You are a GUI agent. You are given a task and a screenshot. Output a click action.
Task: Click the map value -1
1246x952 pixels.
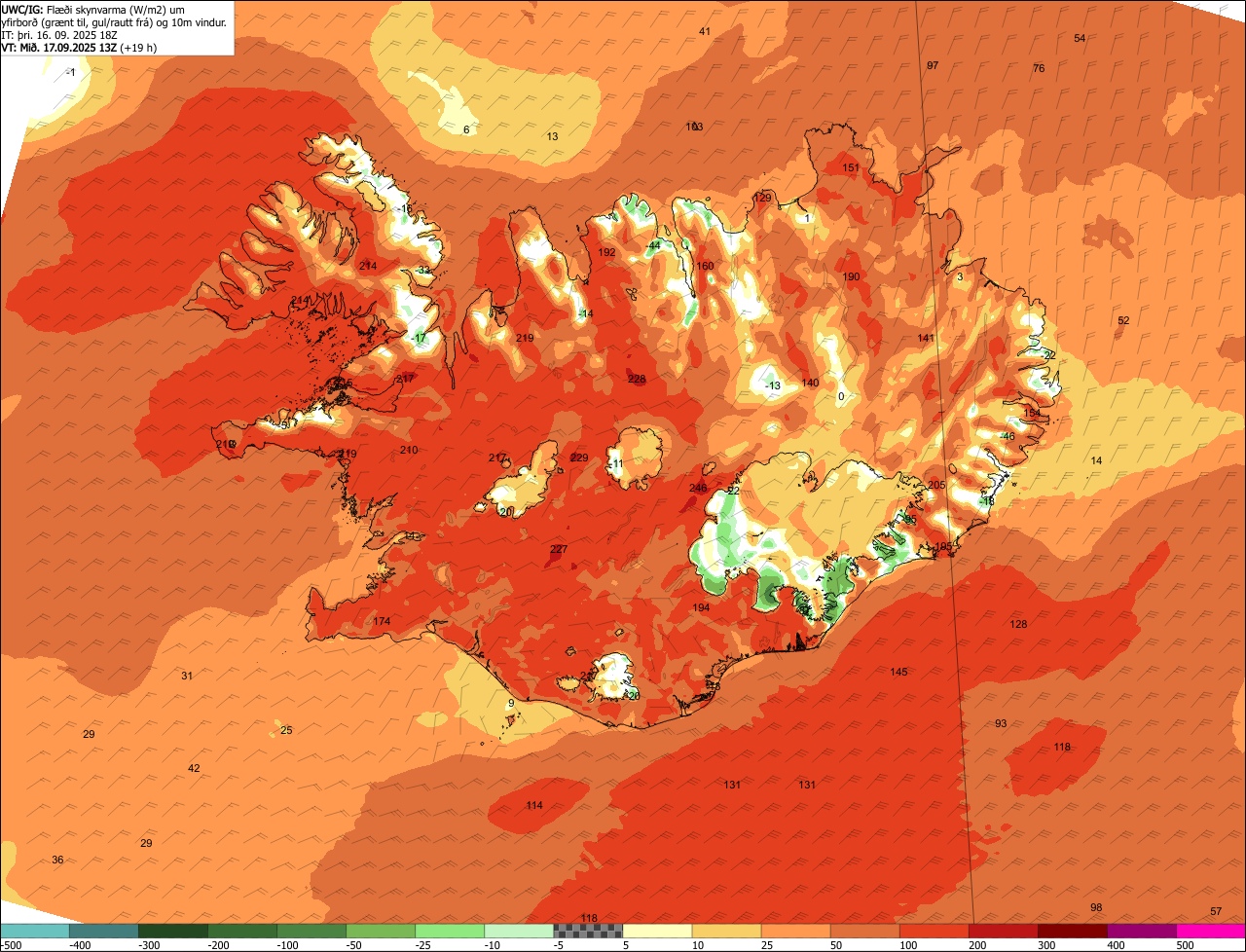[x=70, y=73]
